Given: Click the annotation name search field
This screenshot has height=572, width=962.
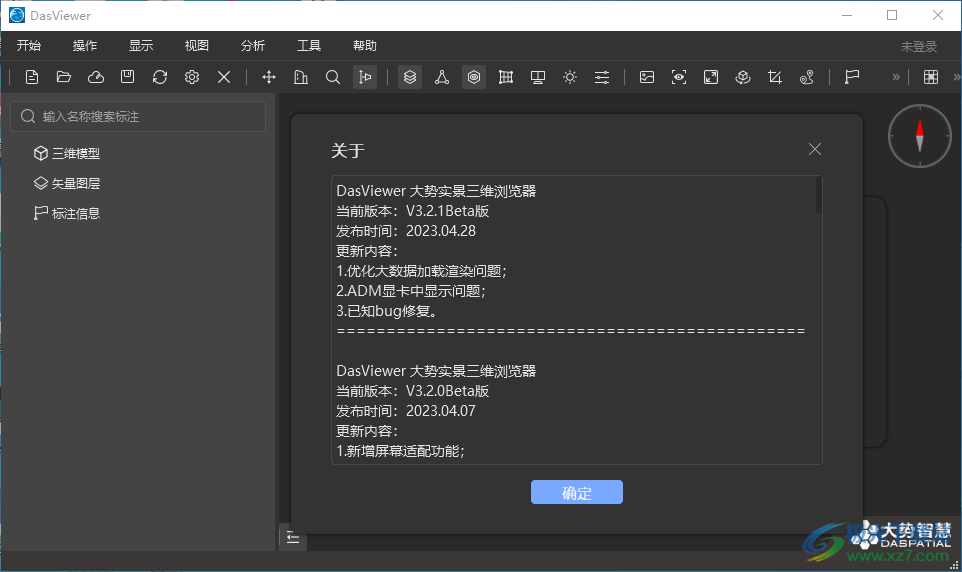Looking at the screenshot, I should tap(138, 117).
